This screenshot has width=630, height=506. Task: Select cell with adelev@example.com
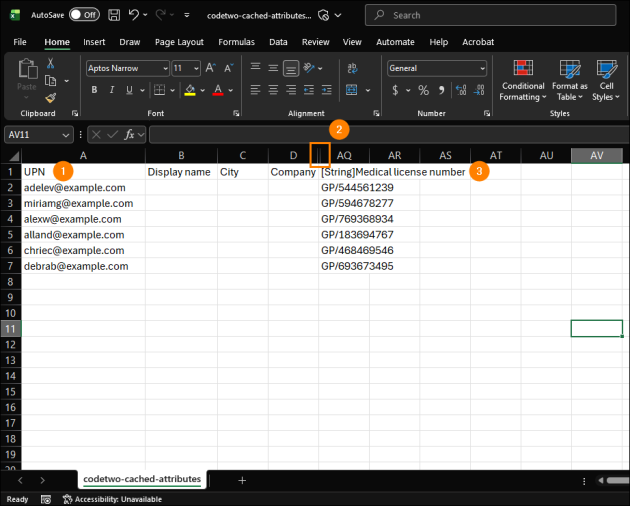[83, 188]
